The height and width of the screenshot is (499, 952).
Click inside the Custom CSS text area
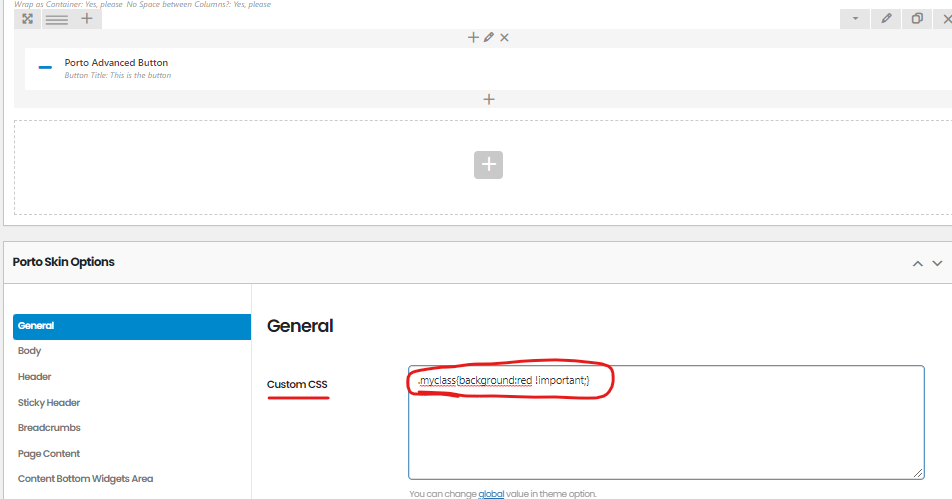tap(666, 423)
